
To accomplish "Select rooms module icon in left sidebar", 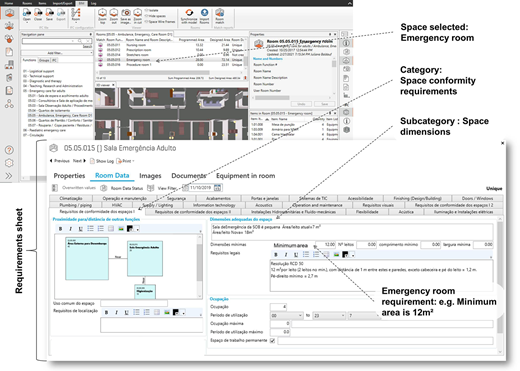I will point(9,13).
